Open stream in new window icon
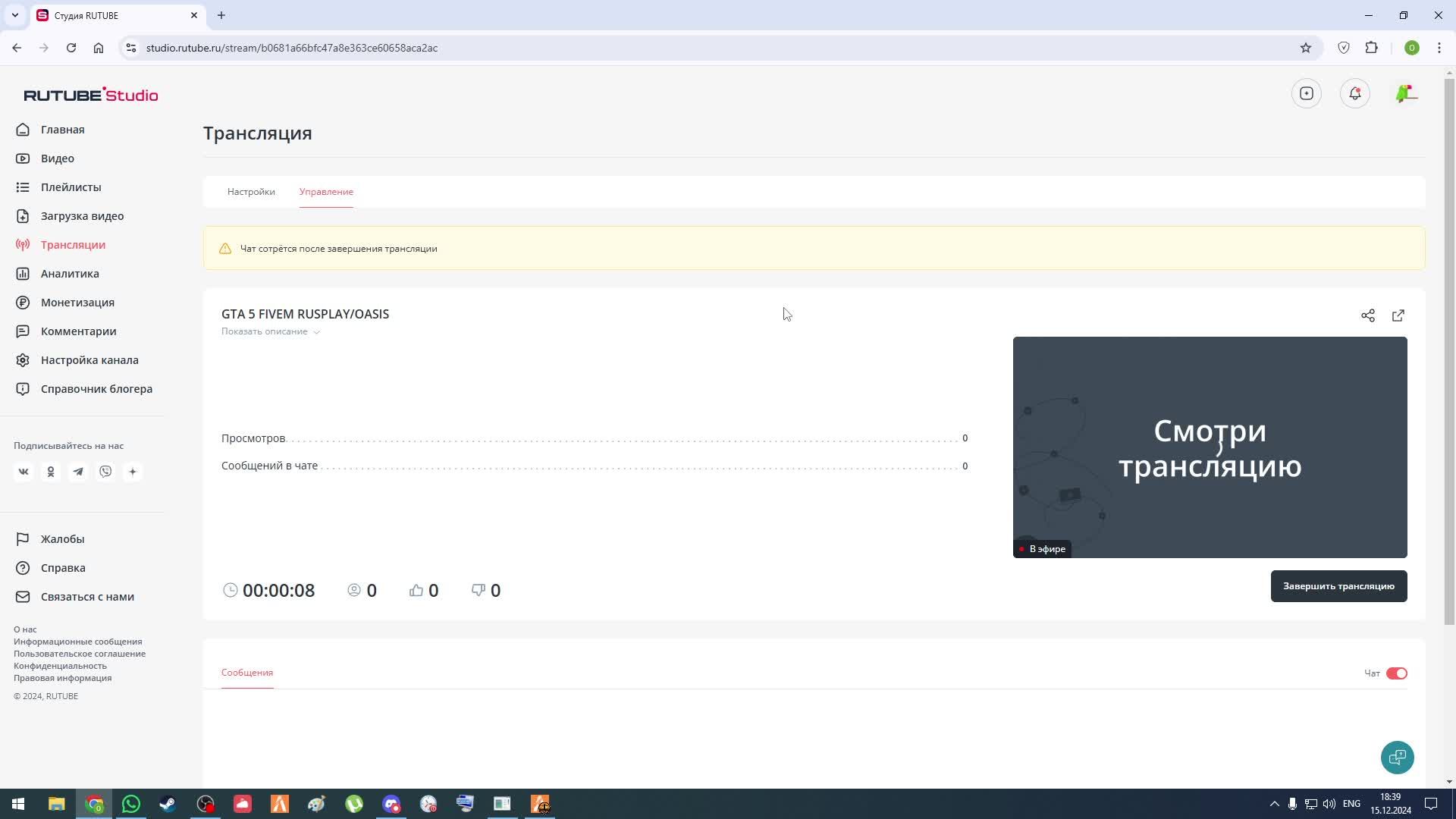 (x=1398, y=315)
